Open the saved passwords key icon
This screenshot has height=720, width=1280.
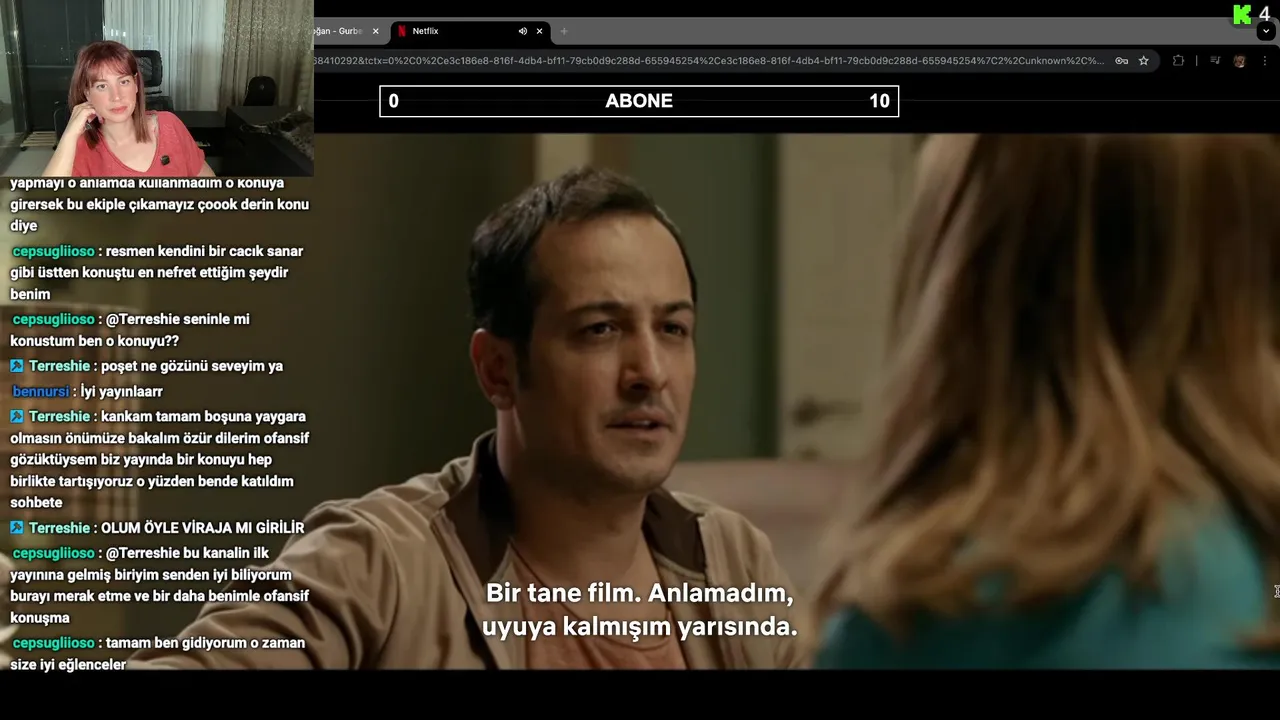[x=1122, y=60]
